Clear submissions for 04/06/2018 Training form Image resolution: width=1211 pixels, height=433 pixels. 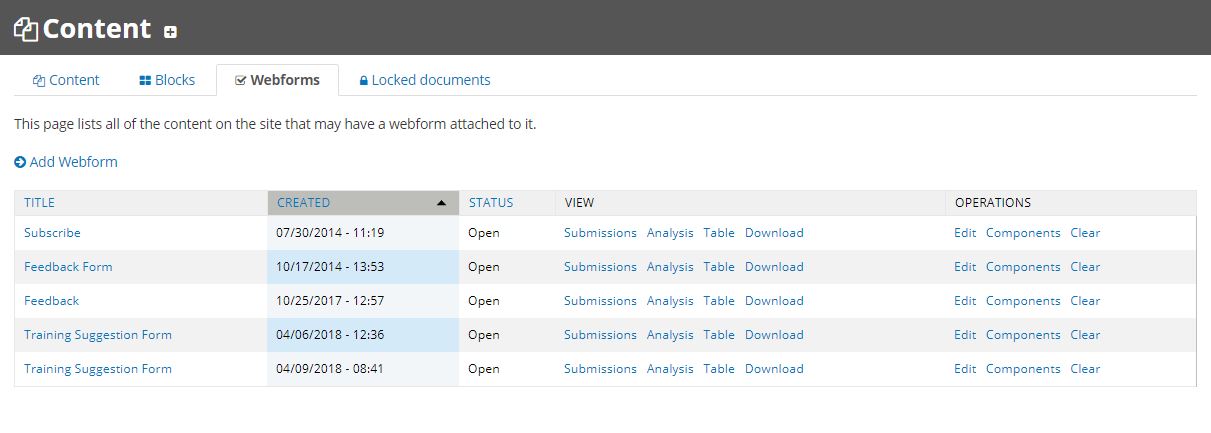[1085, 335]
